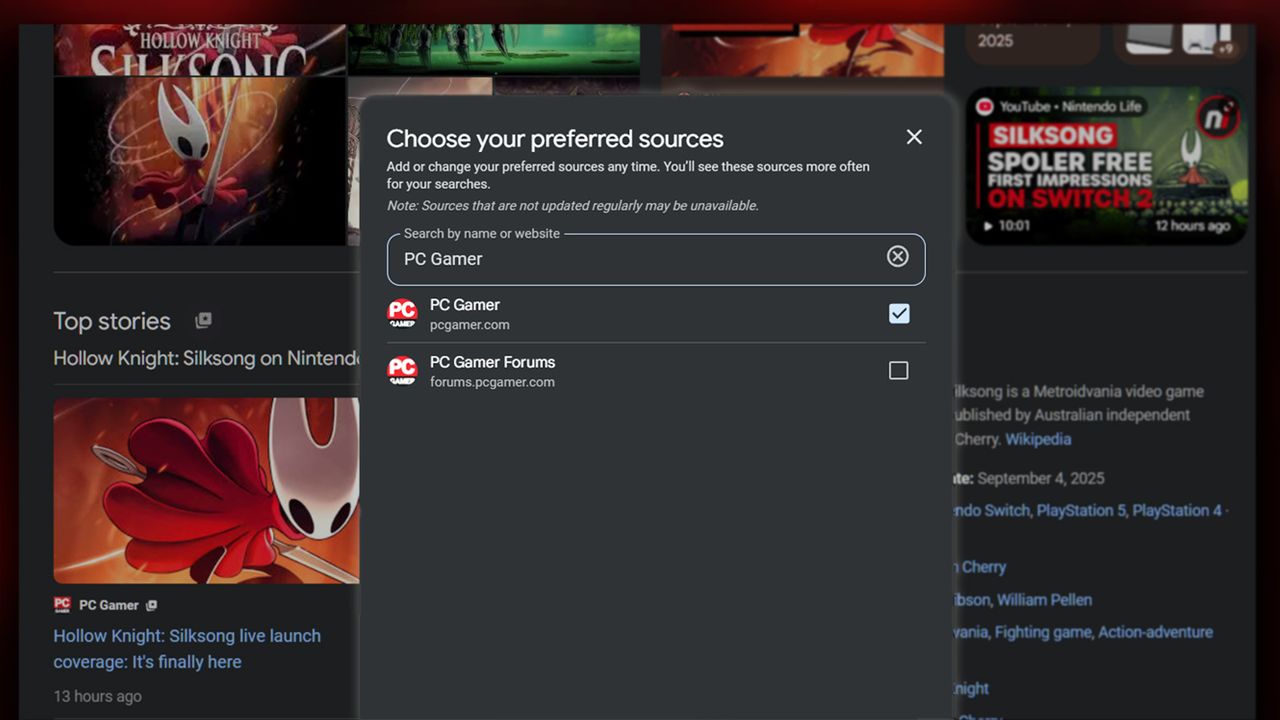
Task: Click the William Pellen developer link
Action: tap(1045, 599)
